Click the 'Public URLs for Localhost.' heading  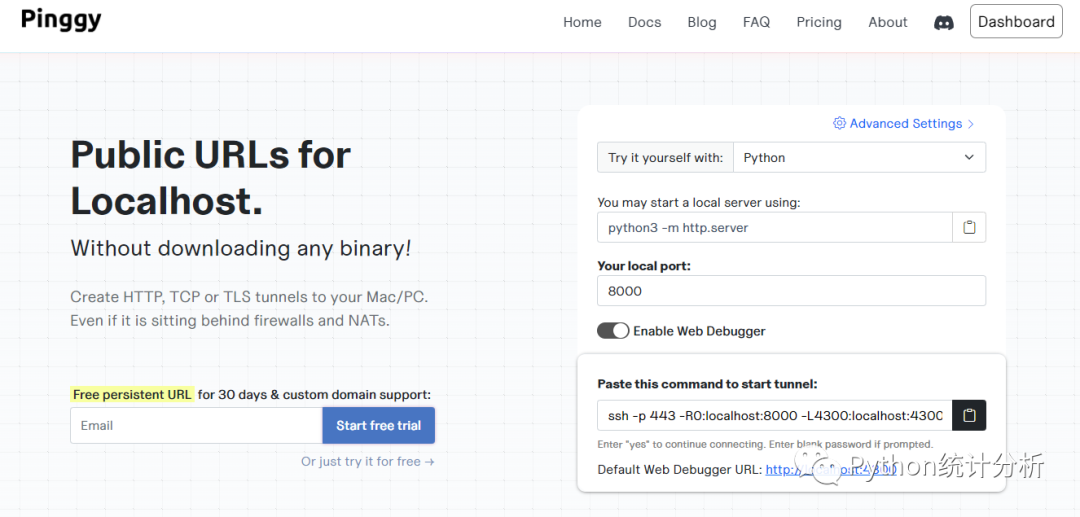[x=211, y=178]
